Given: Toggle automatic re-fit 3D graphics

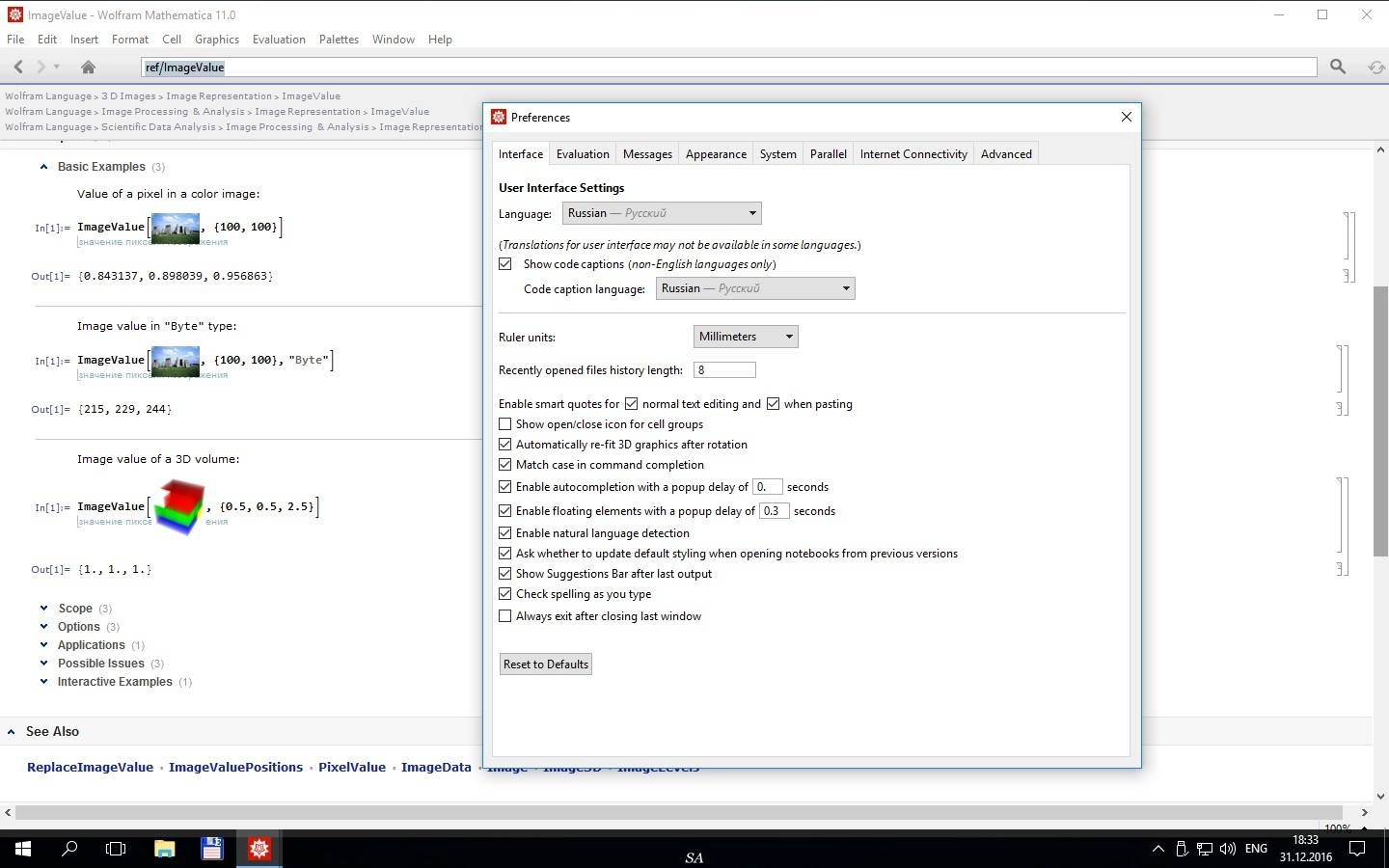Looking at the screenshot, I should click(504, 444).
